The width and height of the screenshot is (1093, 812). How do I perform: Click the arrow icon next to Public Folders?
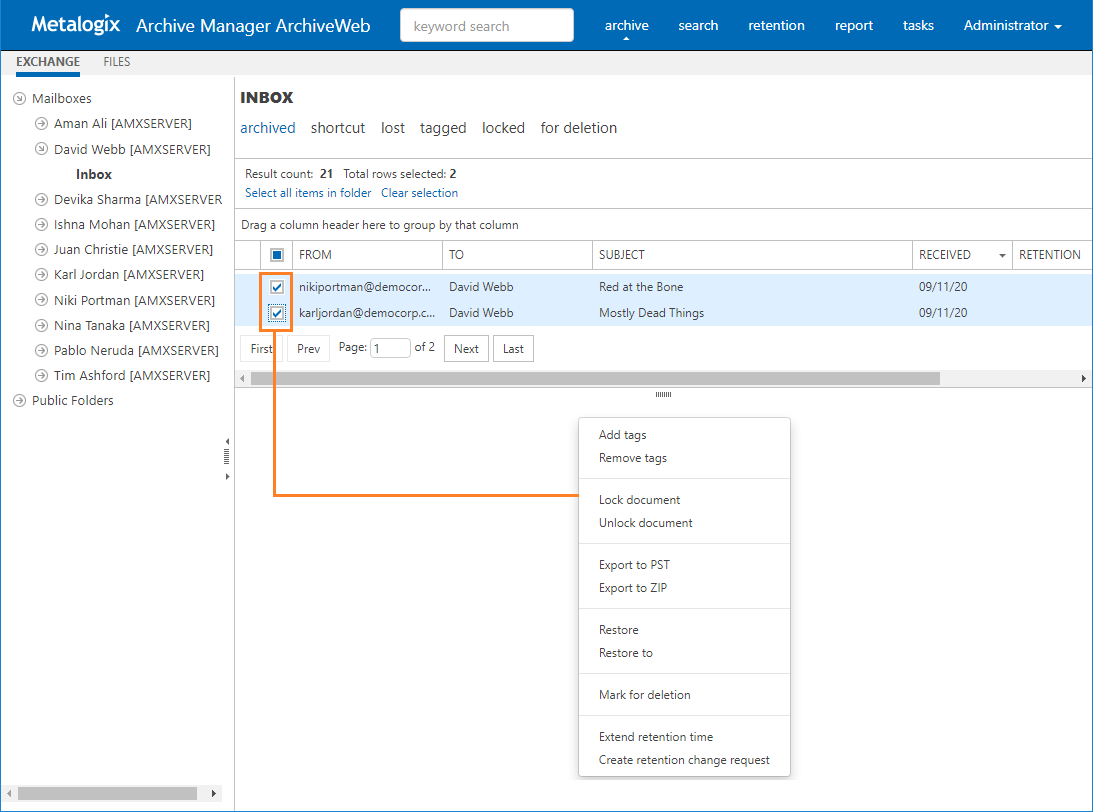[x=19, y=401]
